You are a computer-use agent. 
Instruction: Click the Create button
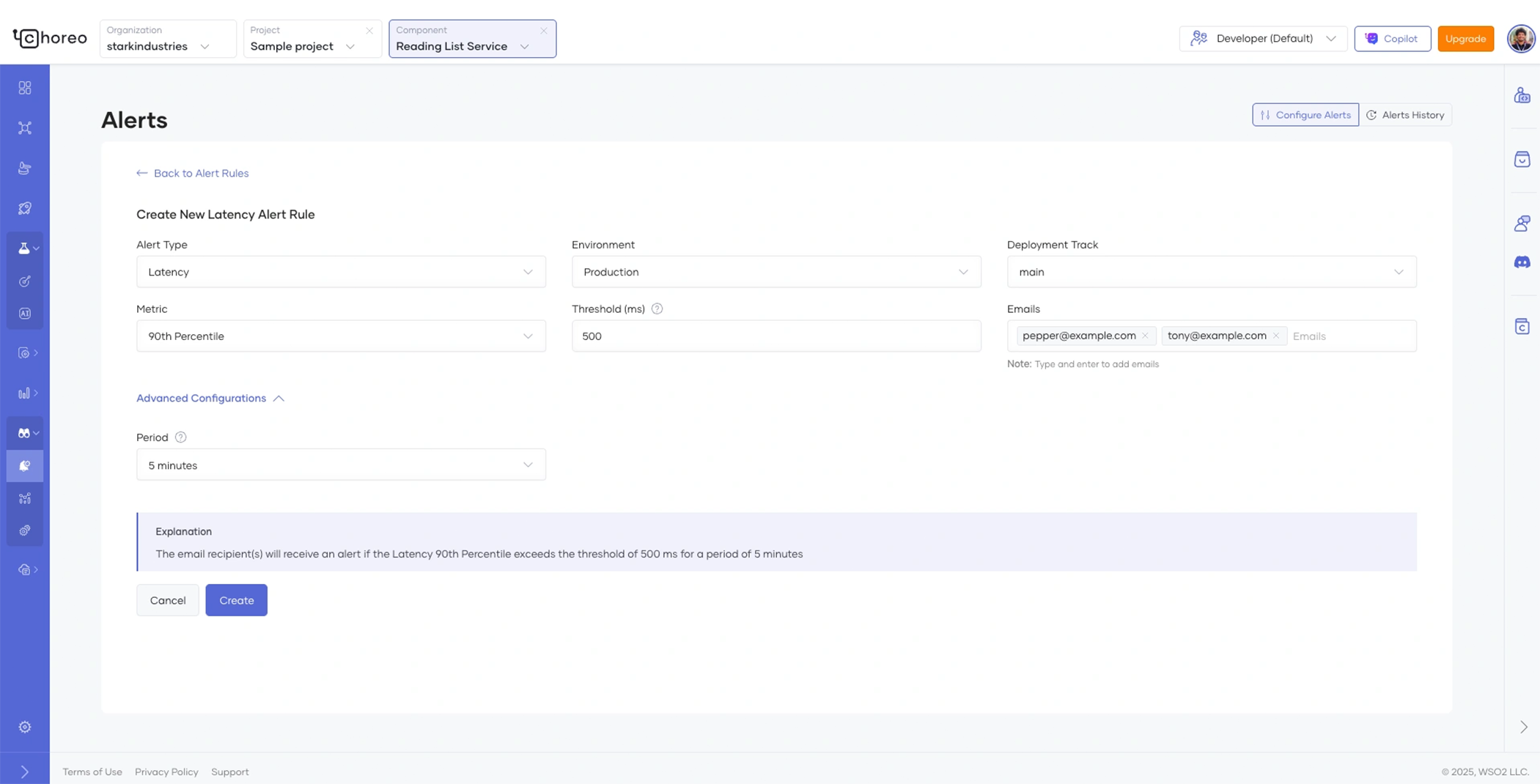click(236, 600)
